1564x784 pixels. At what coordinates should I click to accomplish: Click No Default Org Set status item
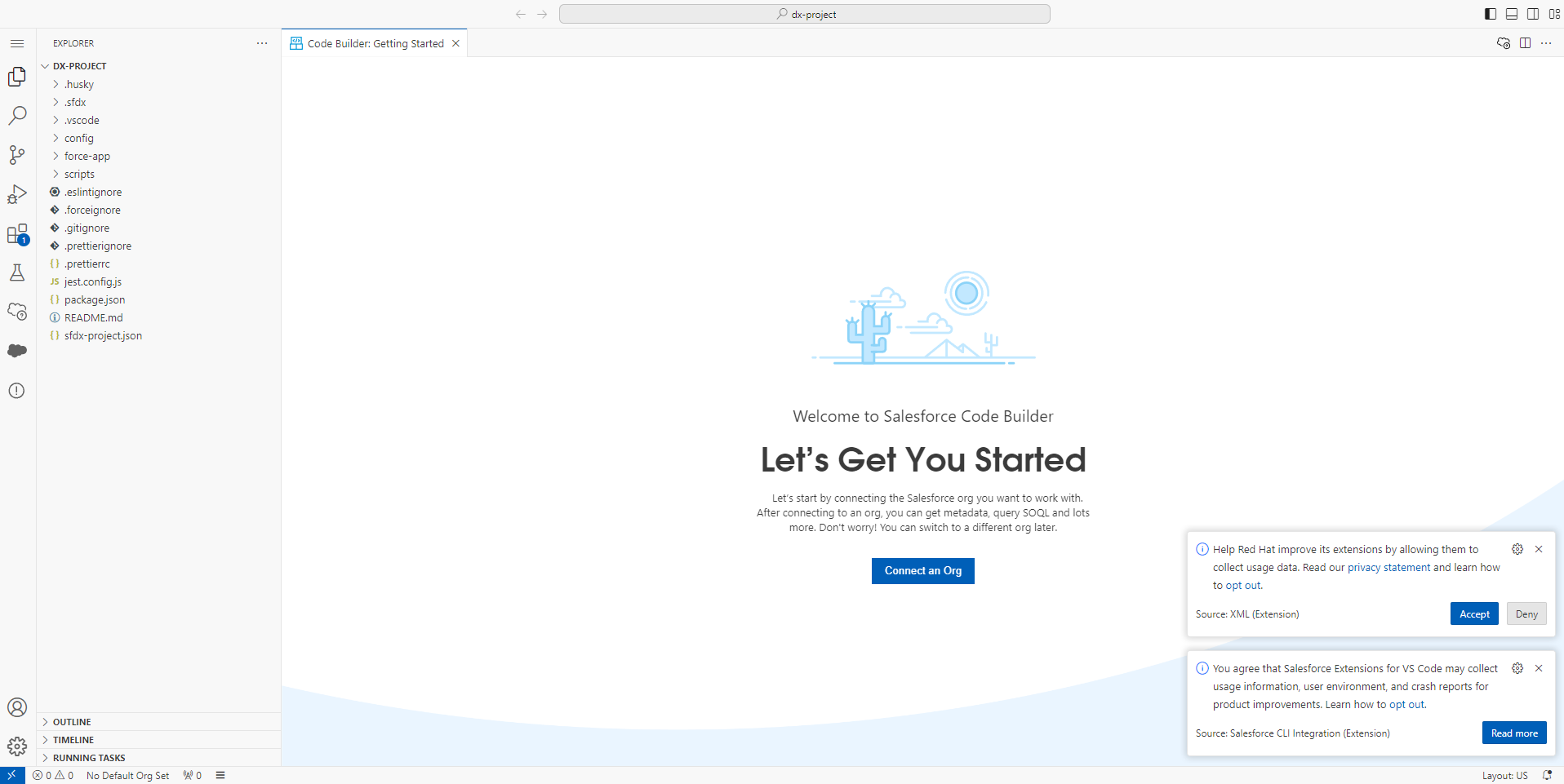127,776
